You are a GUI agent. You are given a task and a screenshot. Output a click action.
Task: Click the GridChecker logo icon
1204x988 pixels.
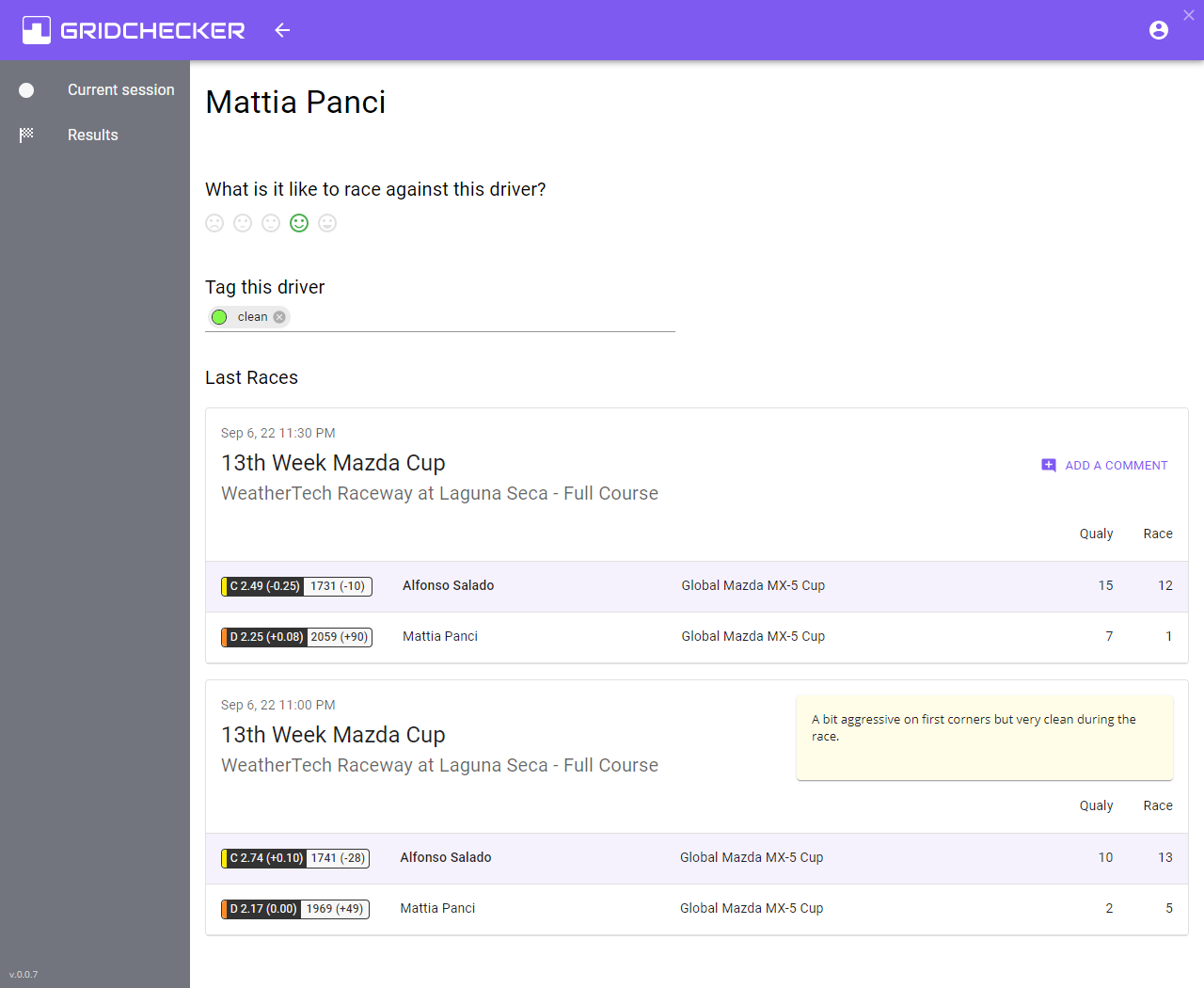pos(37,30)
